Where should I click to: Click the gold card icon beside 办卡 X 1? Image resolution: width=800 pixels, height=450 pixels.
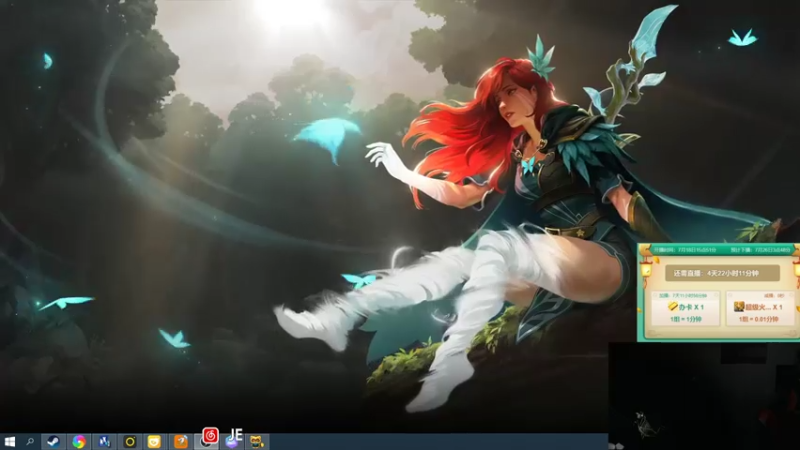[673, 307]
